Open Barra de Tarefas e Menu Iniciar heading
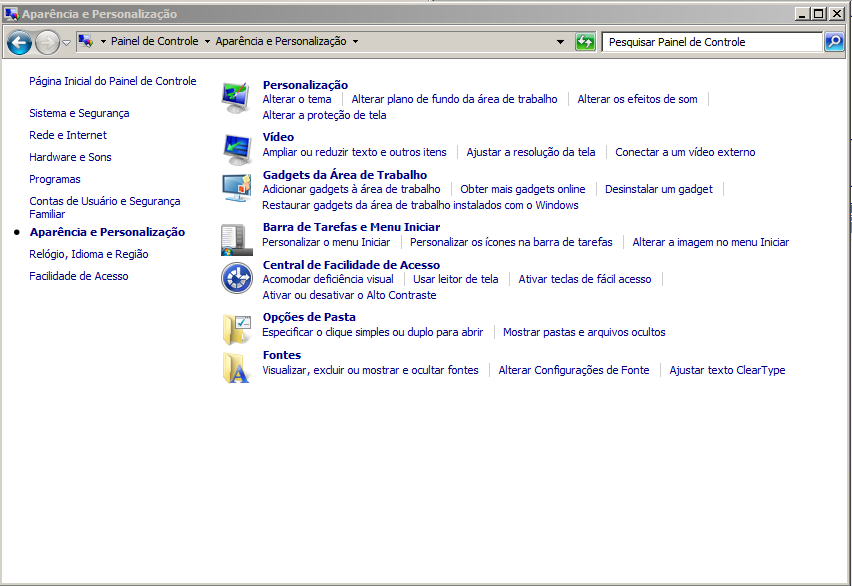852x586 pixels. (352, 227)
